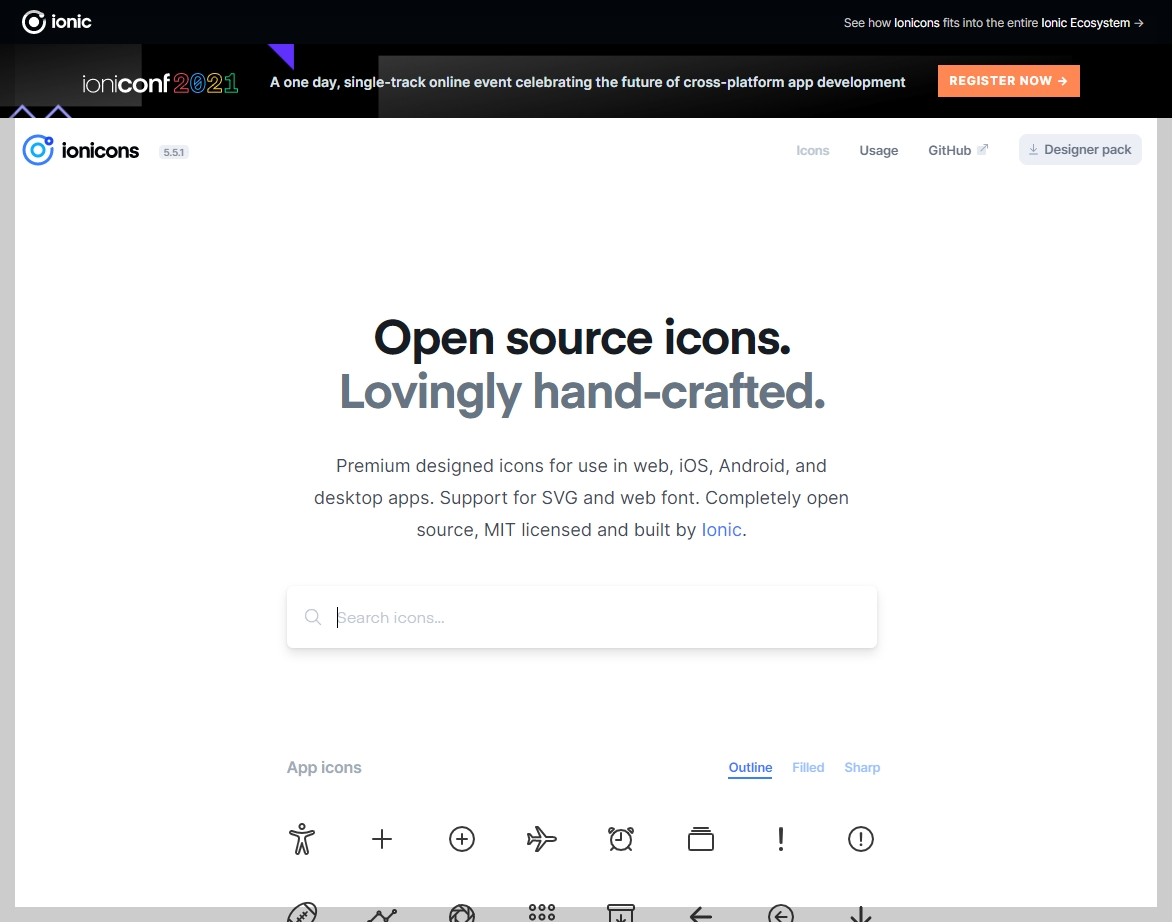
Task: Open the GitHub link
Action: pos(957,150)
